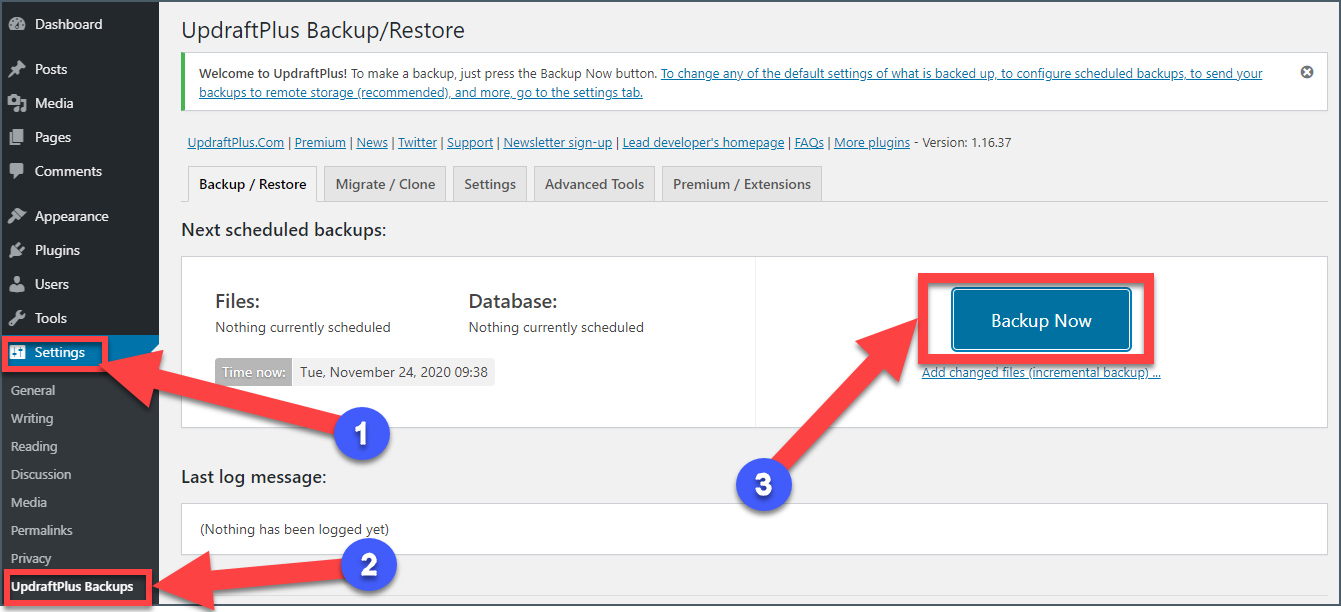Image resolution: width=1341 pixels, height=612 pixels.
Task: Click the Dashboard gauge icon
Action: [x=17, y=24]
